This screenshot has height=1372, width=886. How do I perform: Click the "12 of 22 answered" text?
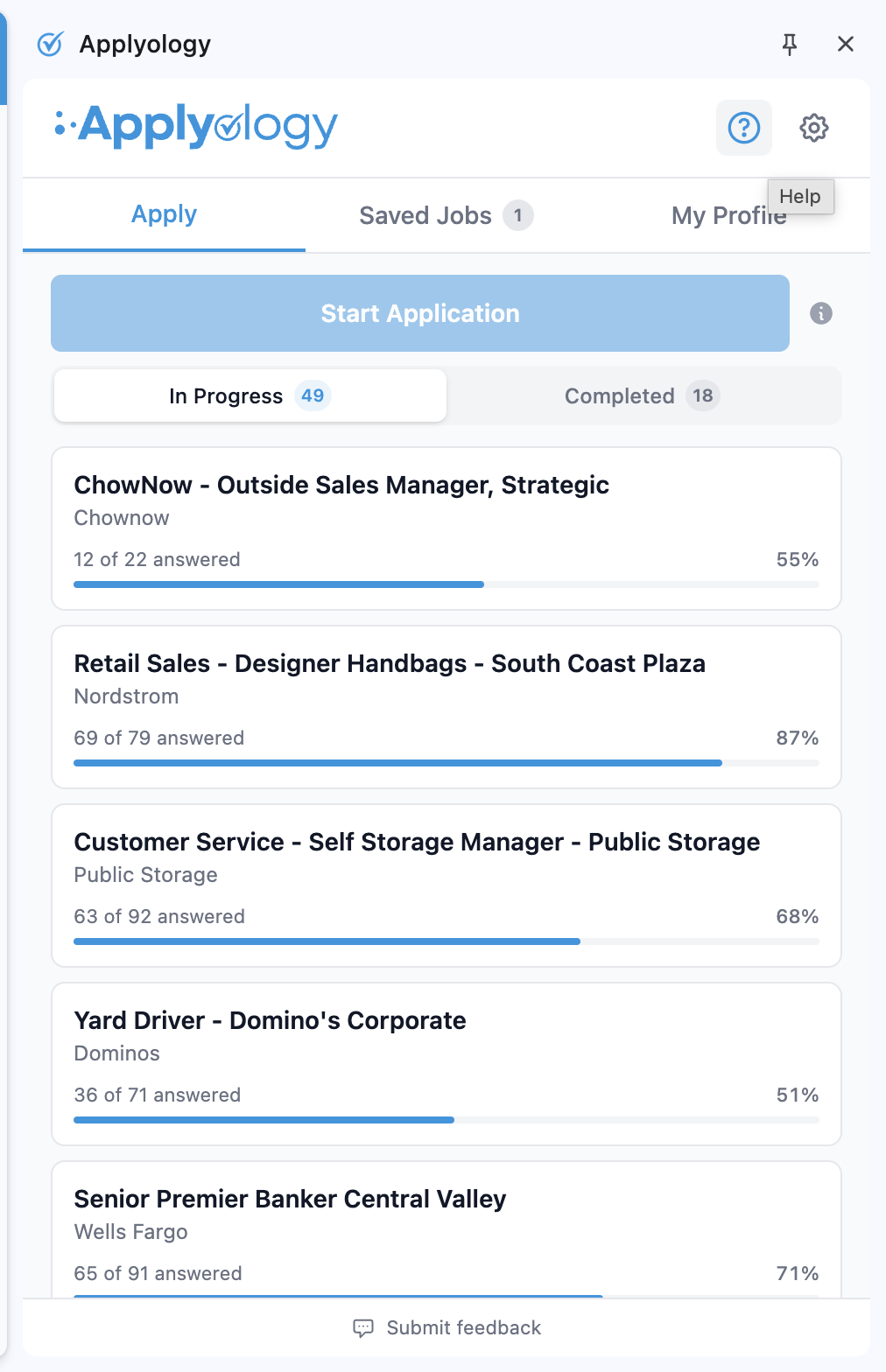click(157, 559)
